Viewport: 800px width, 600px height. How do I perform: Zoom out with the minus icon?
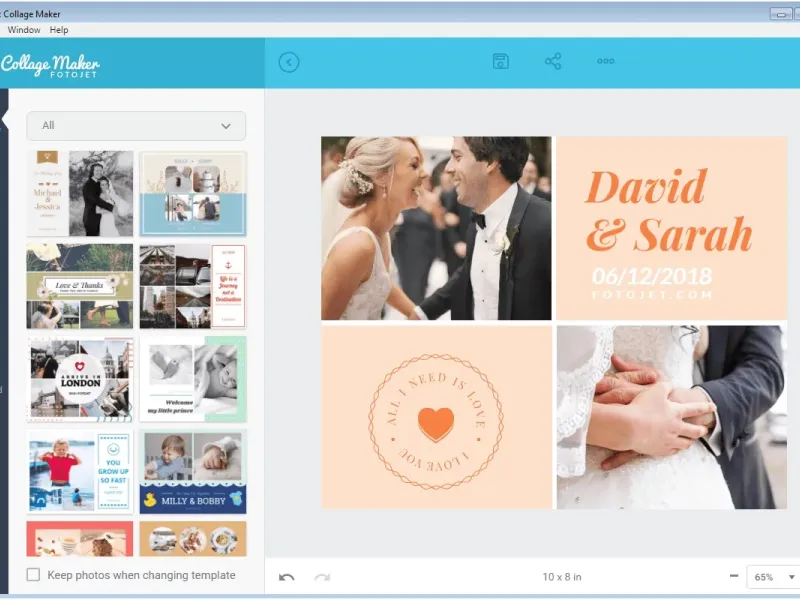point(734,576)
